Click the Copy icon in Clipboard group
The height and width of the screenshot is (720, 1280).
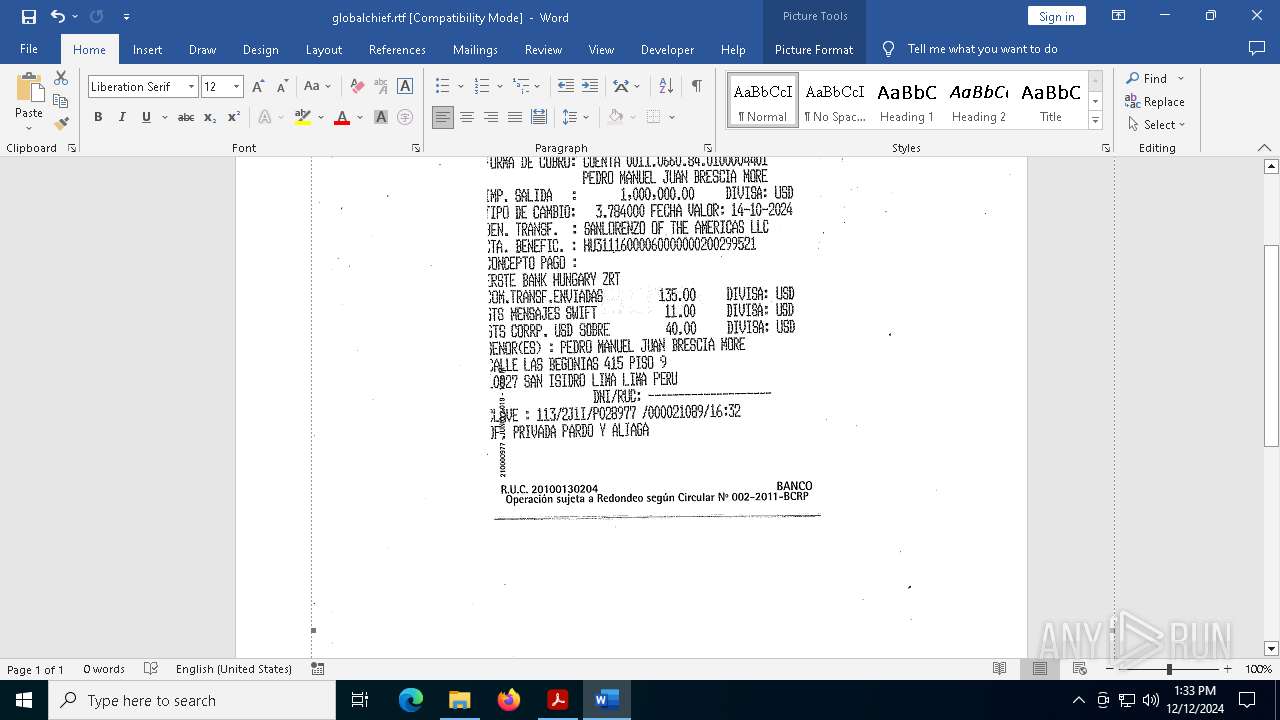tap(61, 101)
